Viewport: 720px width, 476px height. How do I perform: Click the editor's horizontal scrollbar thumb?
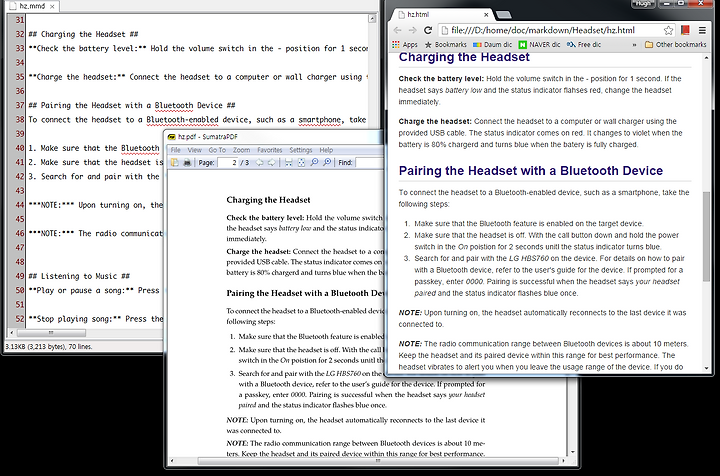(x=51, y=332)
